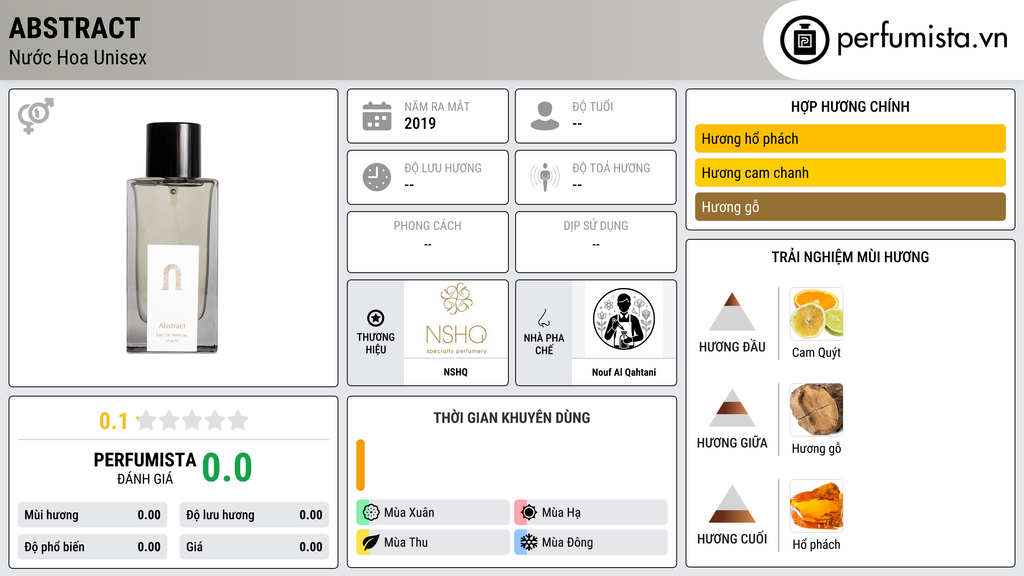Click the brown Hương gỗ accord bar
Screen dimensions: 1024x576
pyautogui.click(x=850, y=207)
